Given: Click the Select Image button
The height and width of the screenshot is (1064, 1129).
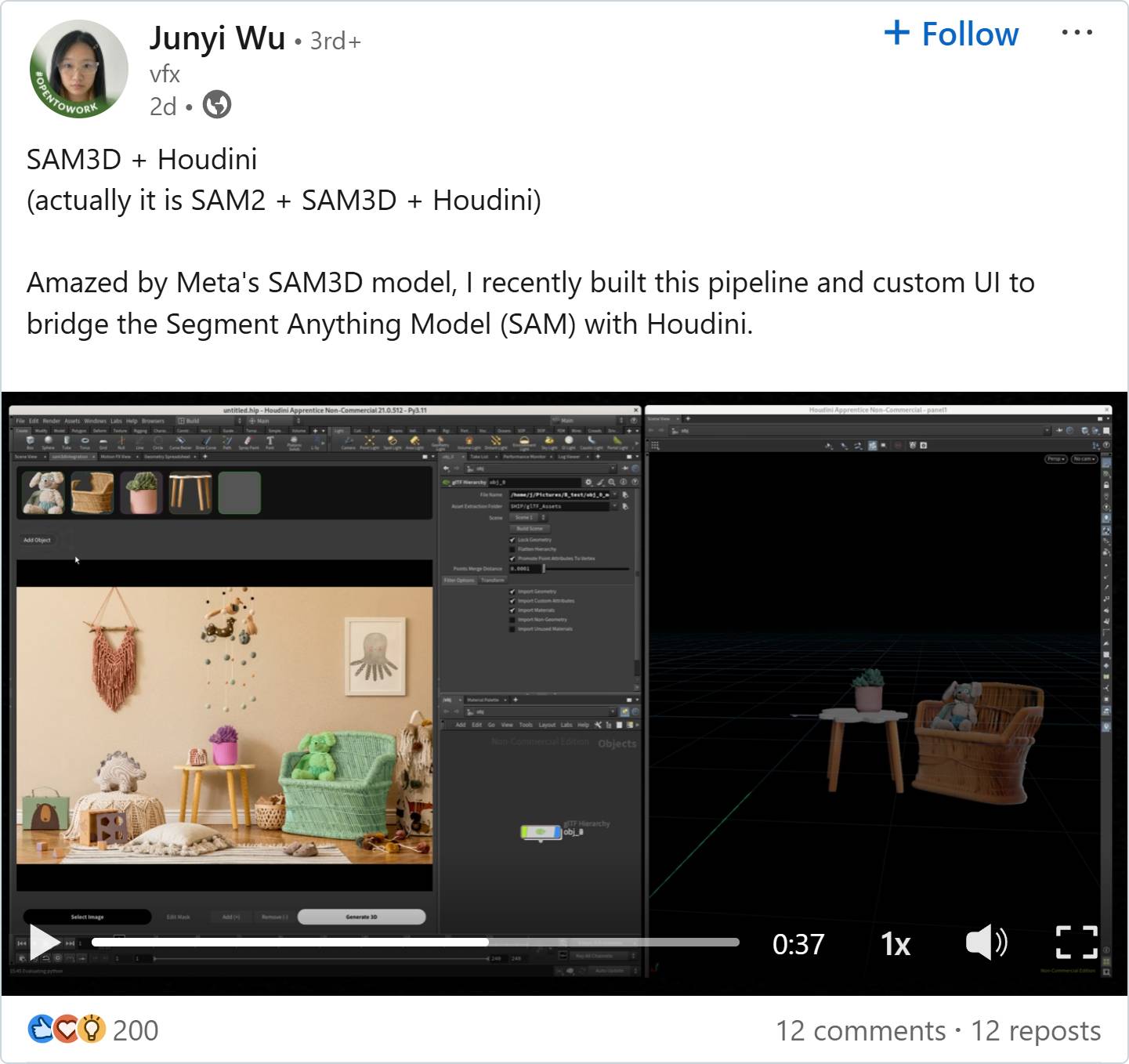Looking at the screenshot, I should click(87, 917).
